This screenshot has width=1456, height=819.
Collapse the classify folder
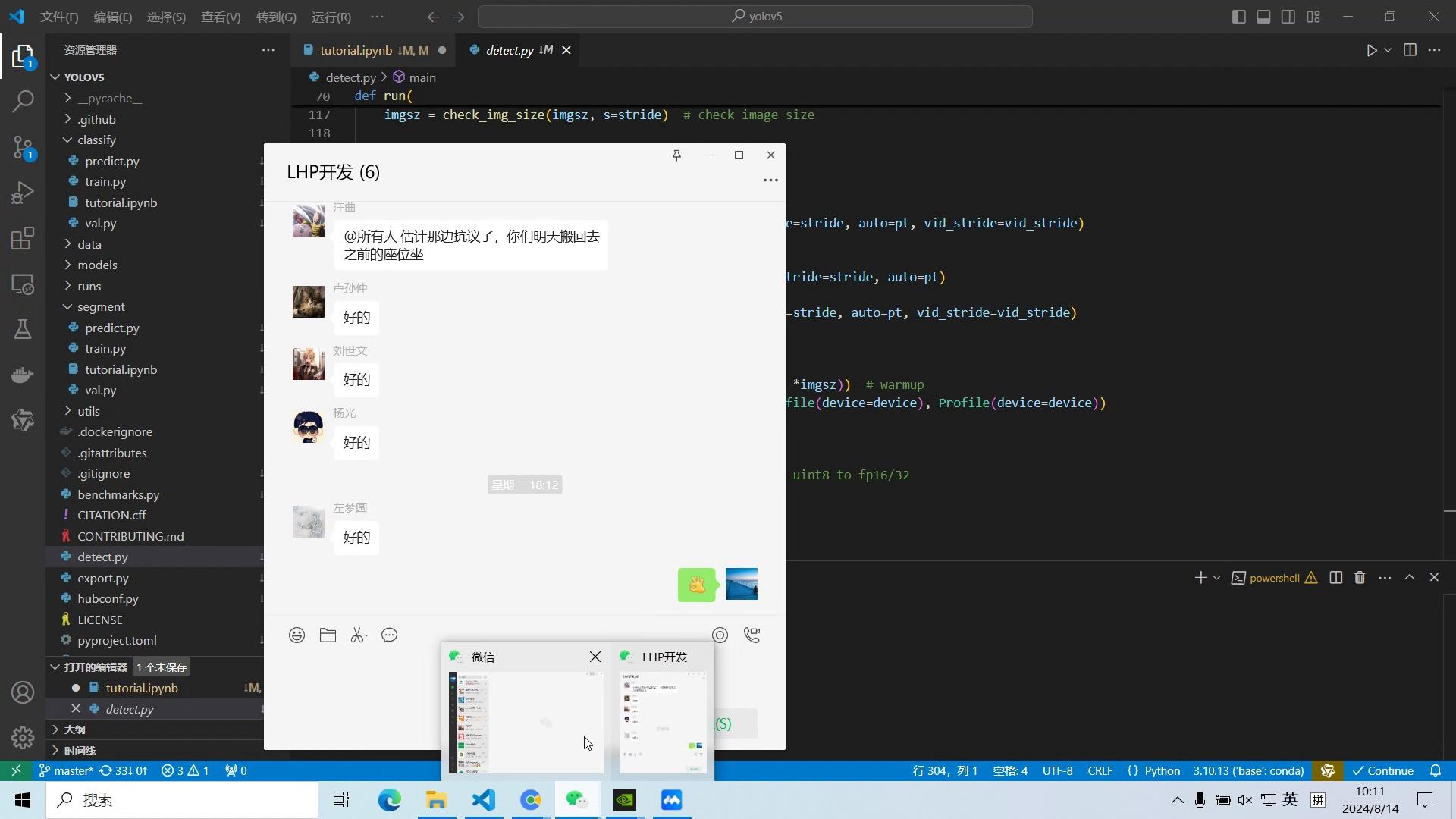pos(67,140)
